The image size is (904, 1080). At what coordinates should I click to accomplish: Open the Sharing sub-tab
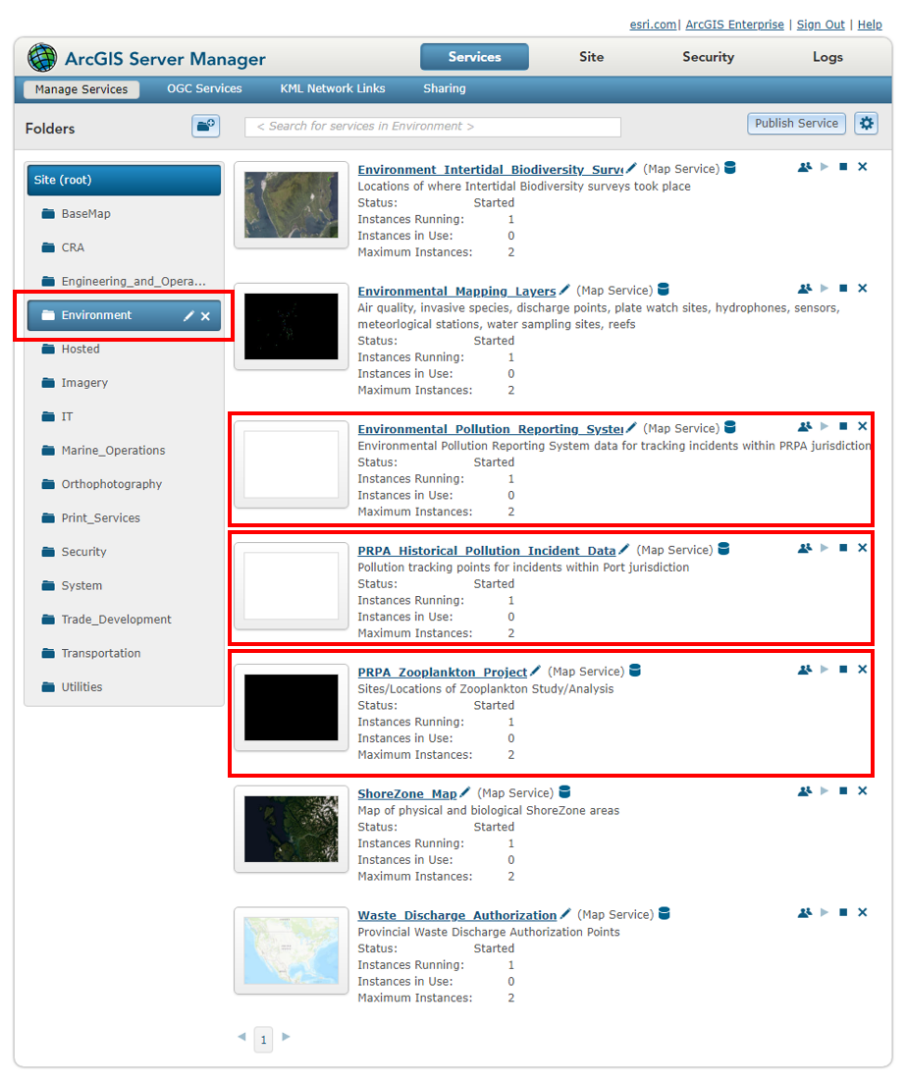click(x=444, y=89)
